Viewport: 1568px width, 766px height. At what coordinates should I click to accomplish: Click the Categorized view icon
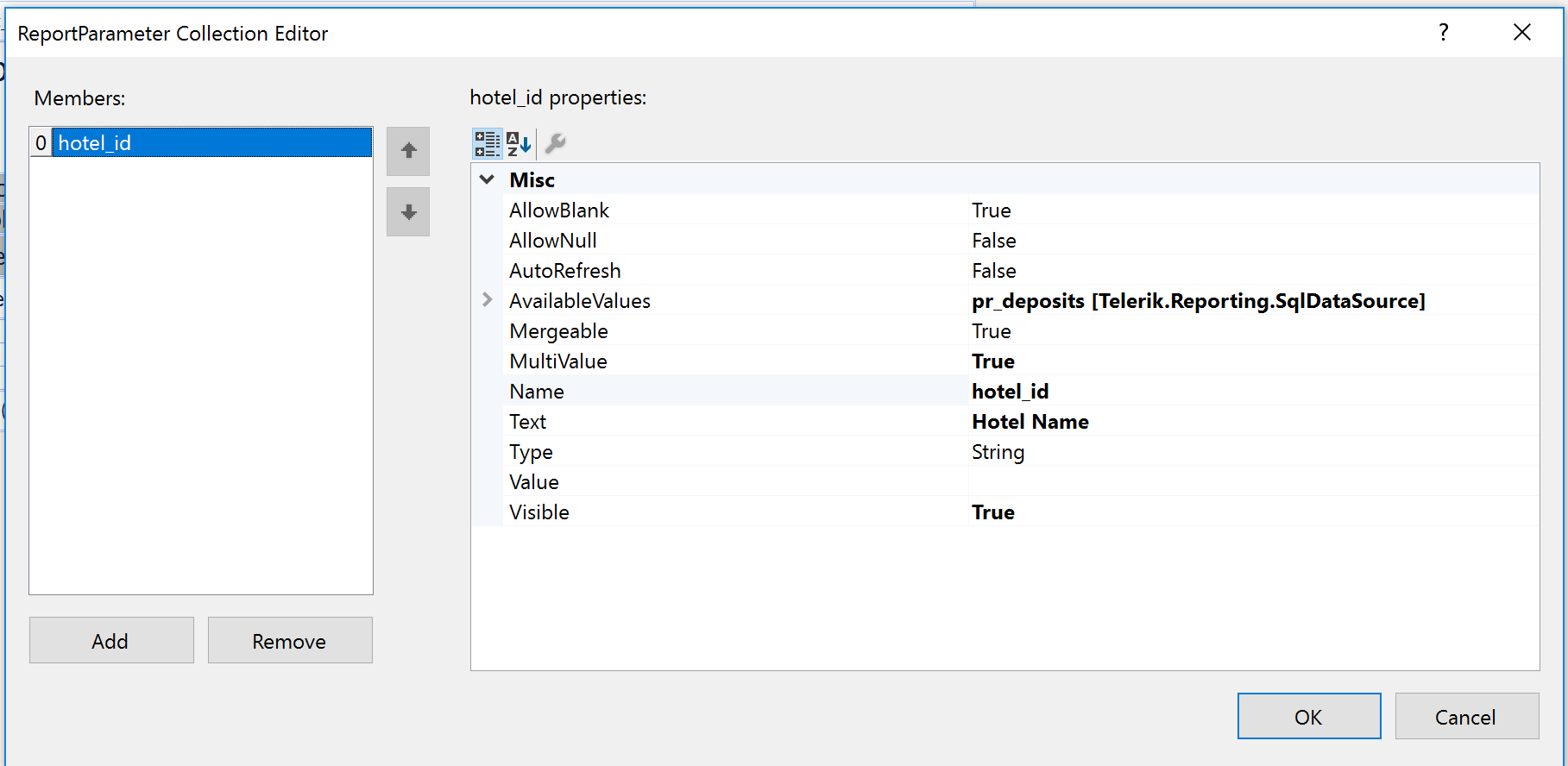point(487,144)
